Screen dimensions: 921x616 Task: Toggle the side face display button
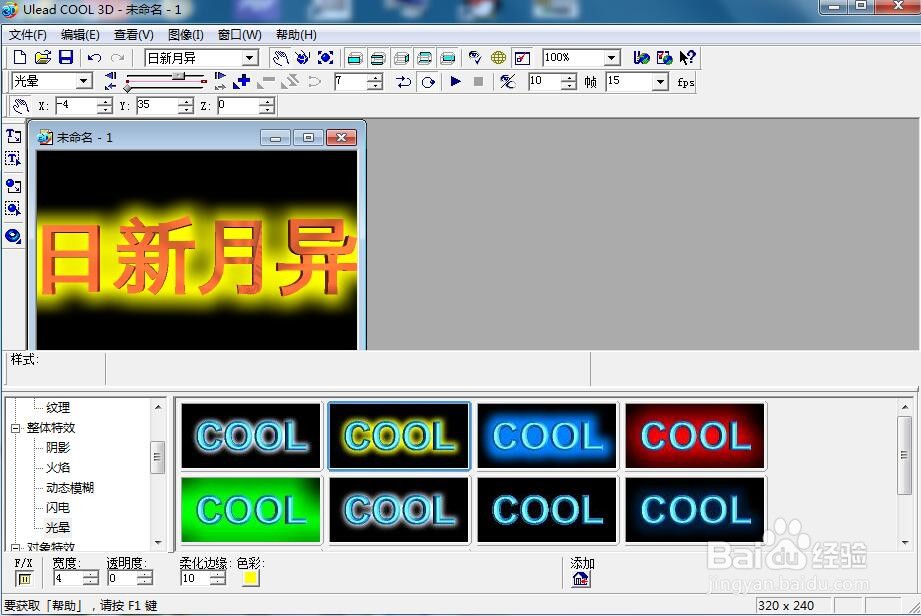pyautogui.click(x=401, y=58)
